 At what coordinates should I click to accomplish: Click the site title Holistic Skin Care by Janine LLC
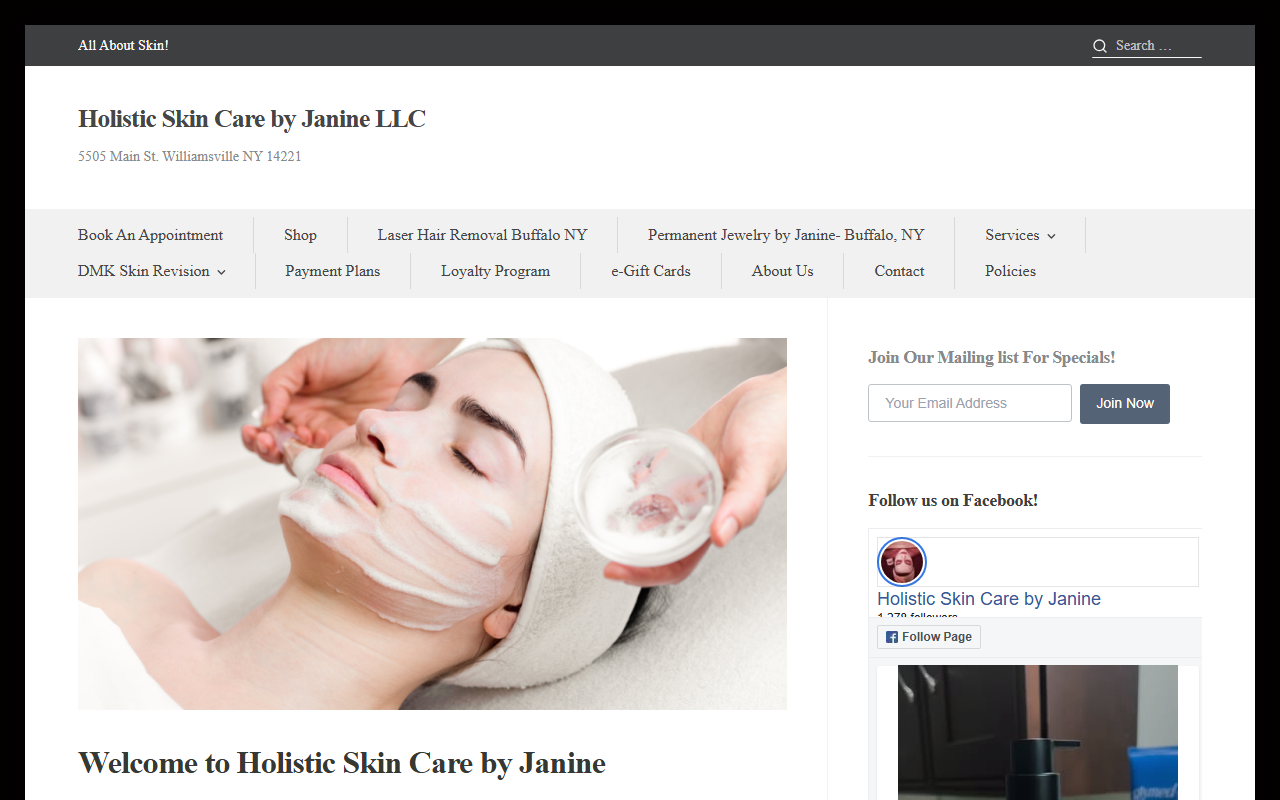click(252, 119)
